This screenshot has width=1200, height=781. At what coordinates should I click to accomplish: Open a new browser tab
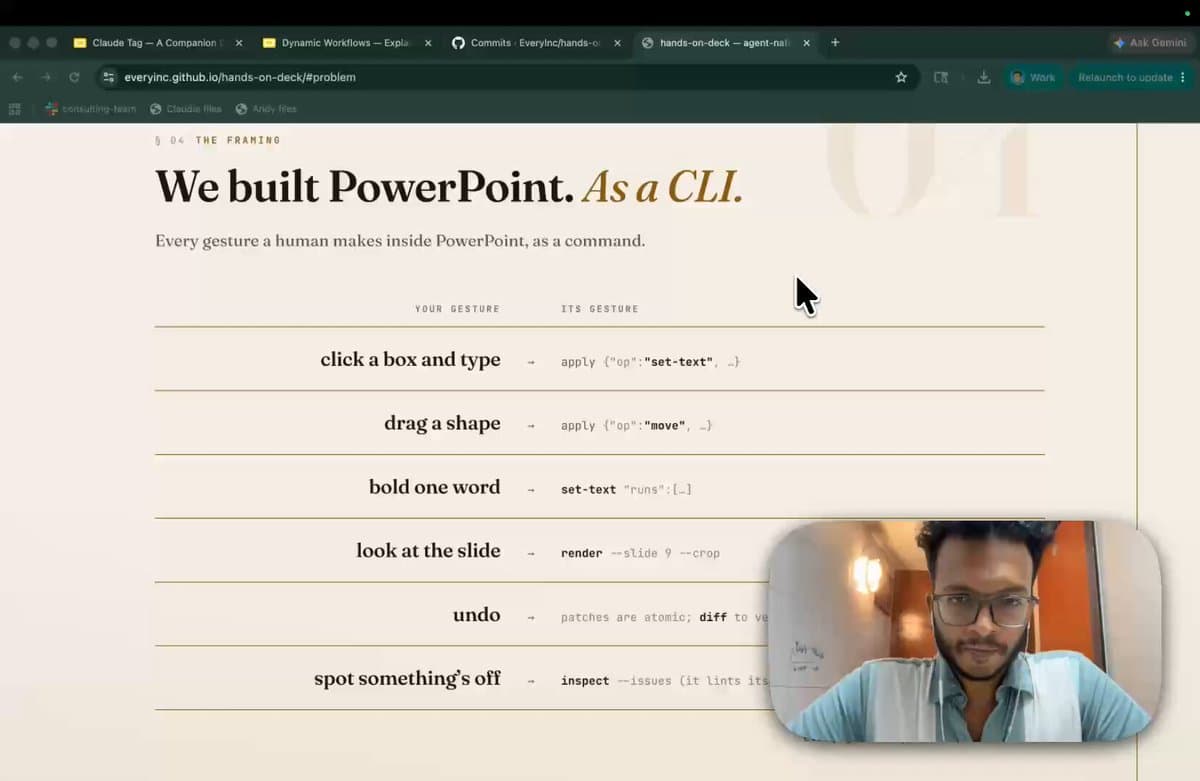pos(835,43)
